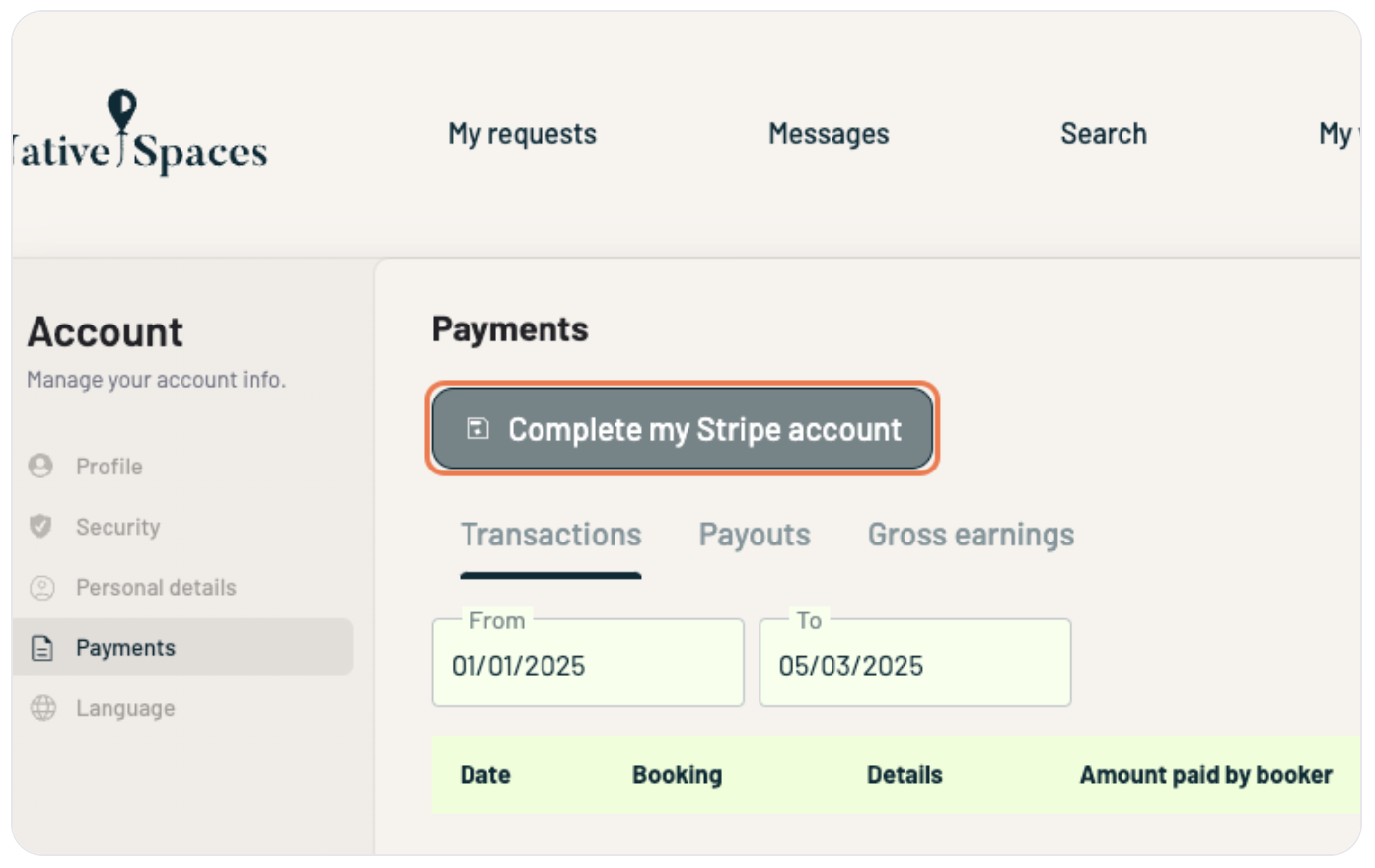Viewport: 1375px width, 868px height.
Task: Edit the To date field
Action: (x=914, y=666)
